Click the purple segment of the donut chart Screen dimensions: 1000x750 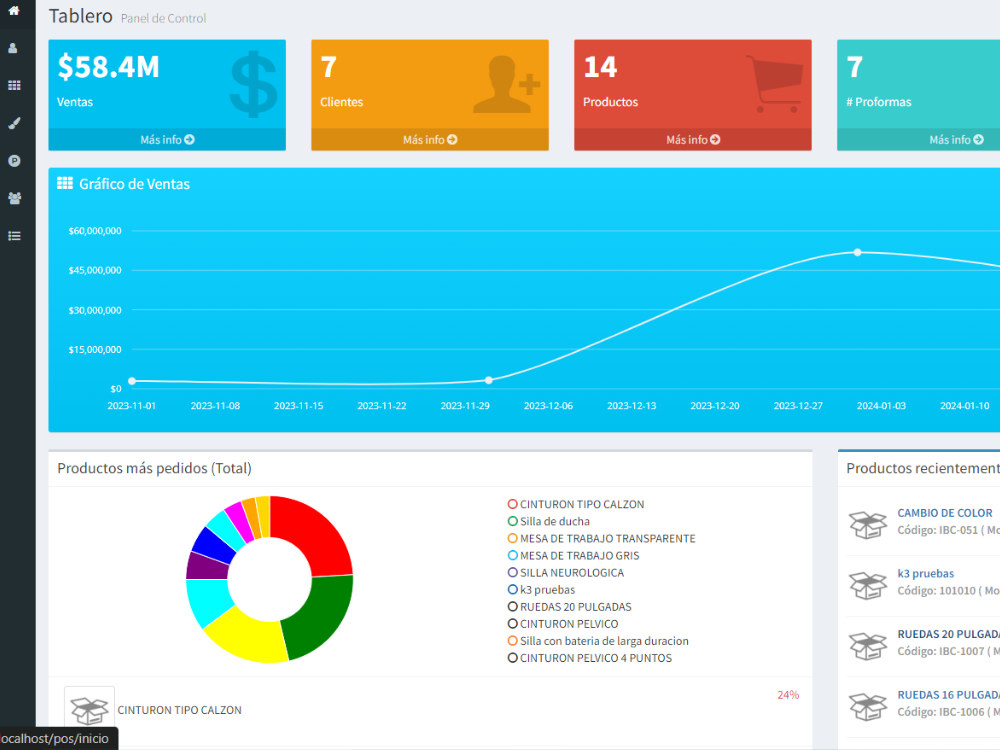coord(205,566)
